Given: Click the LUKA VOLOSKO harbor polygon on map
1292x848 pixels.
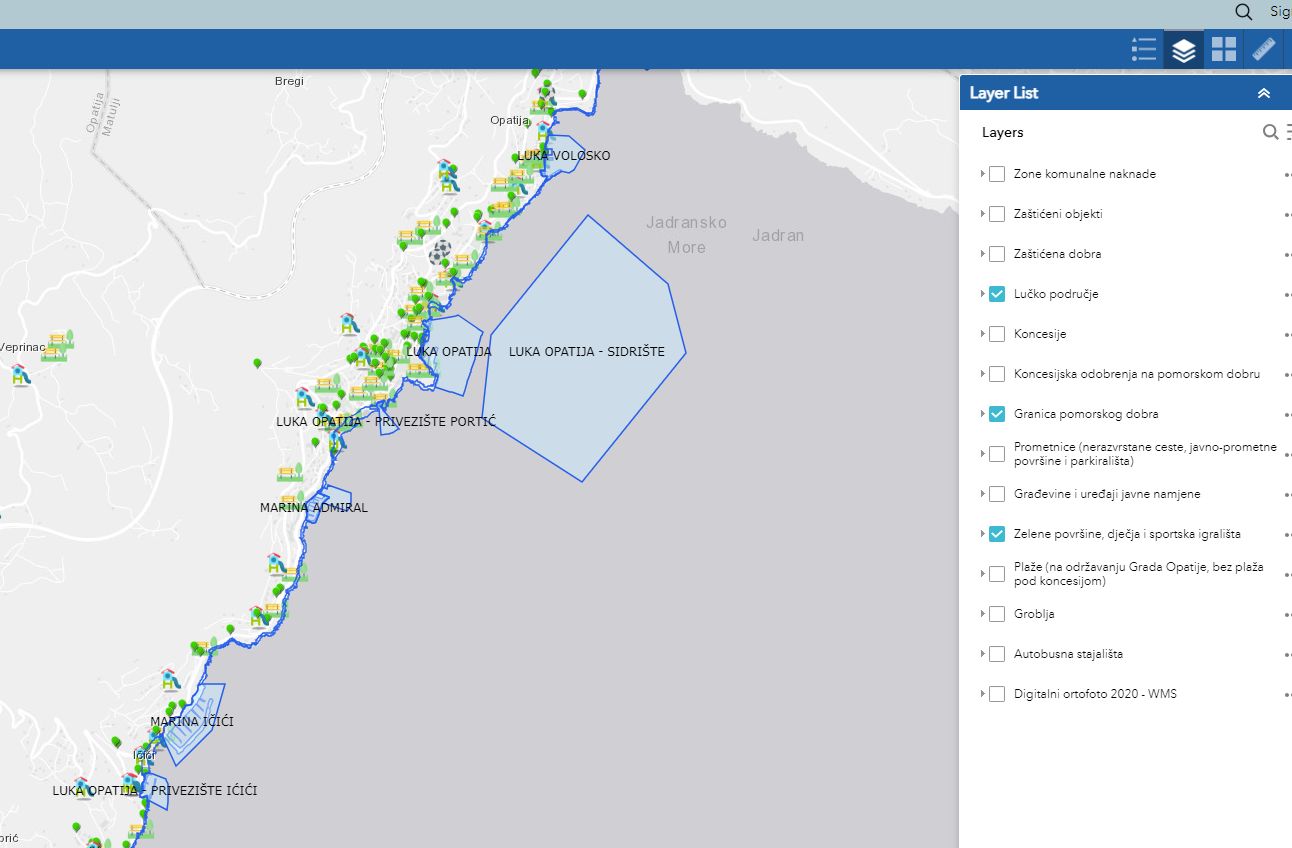Looking at the screenshot, I should (x=563, y=155).
